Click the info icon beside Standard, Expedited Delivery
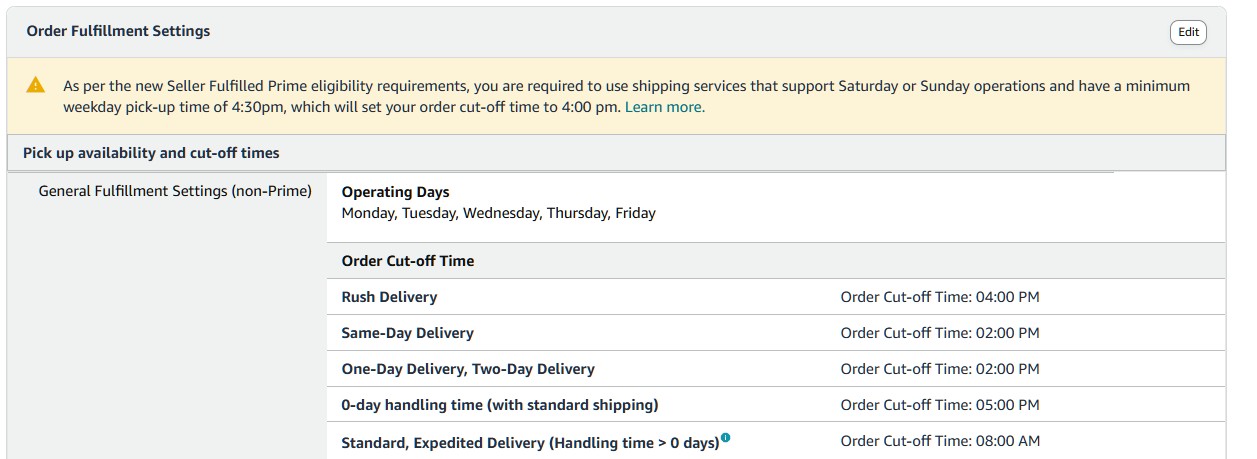Image resolution: width=1257 pixels, height=459 pixels. pyautogui.click(x=726, y=438)
